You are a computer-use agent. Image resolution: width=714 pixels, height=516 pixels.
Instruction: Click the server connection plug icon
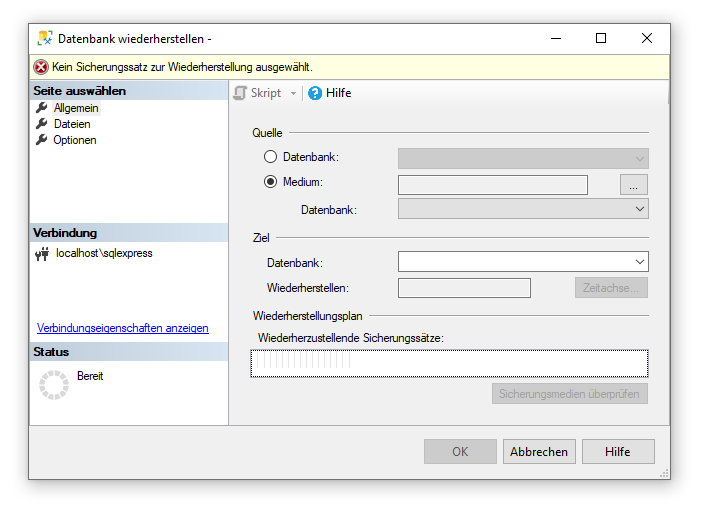(x=42, y=254)
